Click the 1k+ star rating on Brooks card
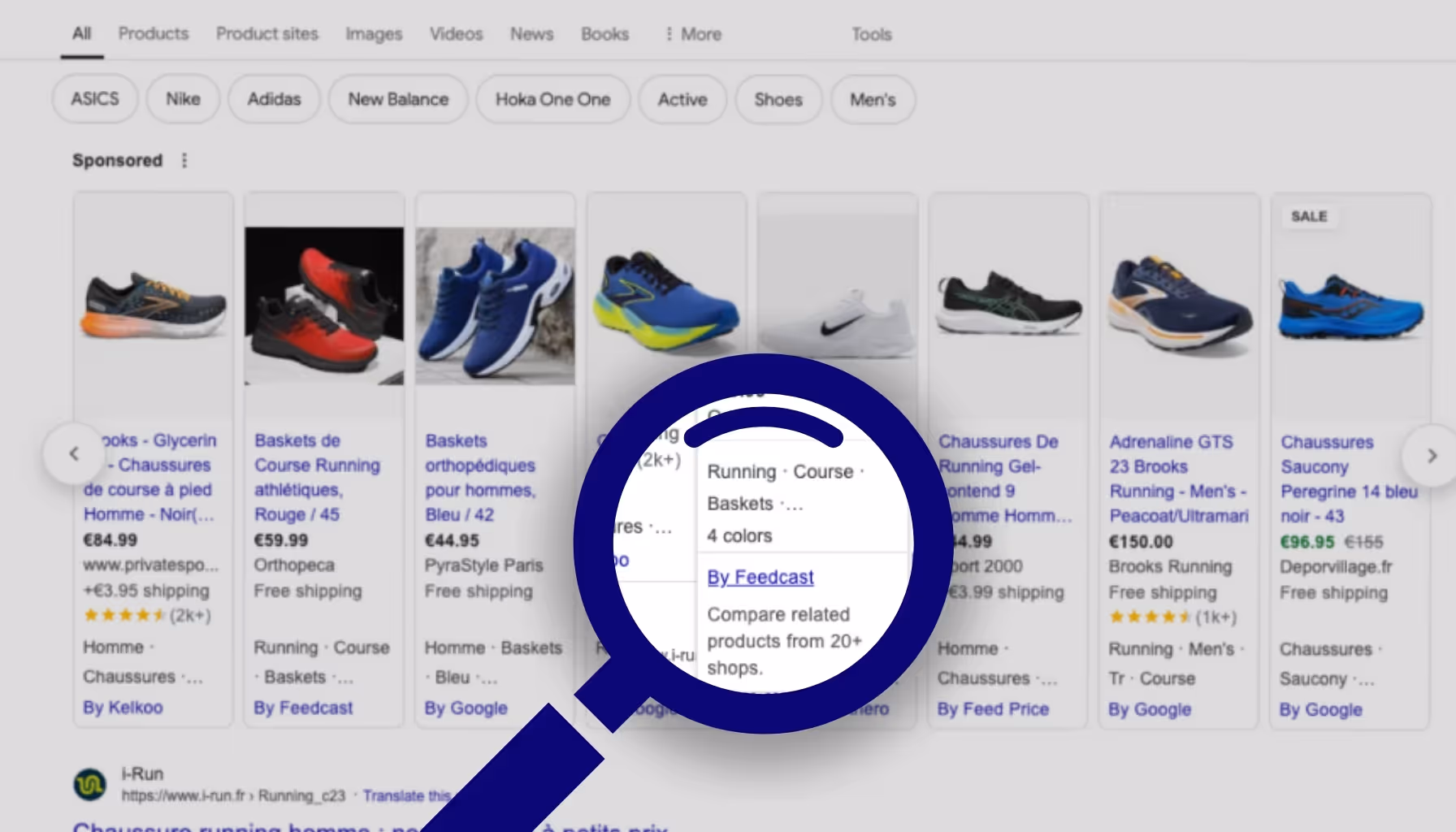The height and width of the screenshot is (832, 1456). pos(1172,617)
